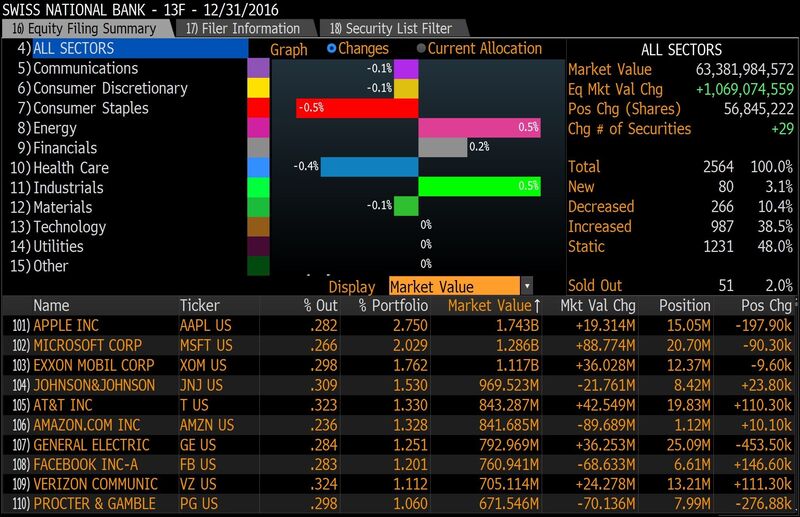The width and height of the screenshot is (800, 517).
Task: Open the GENERAL ELECTRIC holding row
Action: [x=400, y=445]
